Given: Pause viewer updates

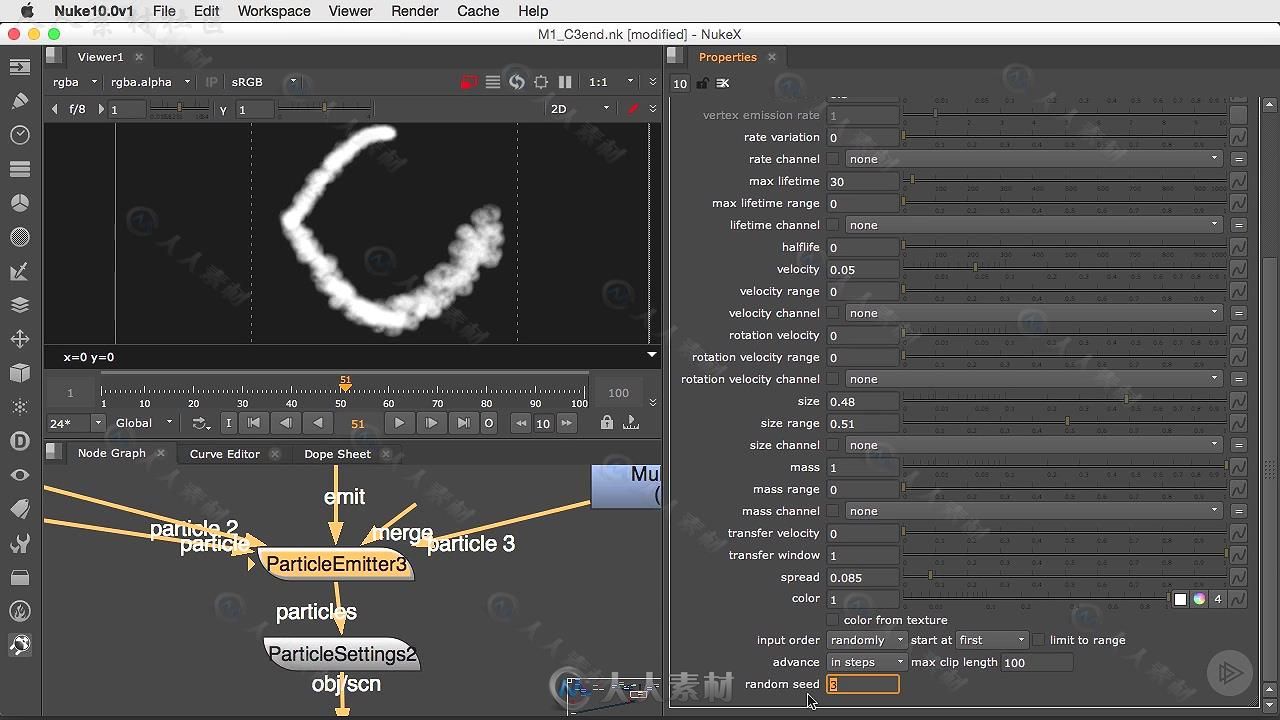Looking at the screenshot, I should (x=565, y=82).
